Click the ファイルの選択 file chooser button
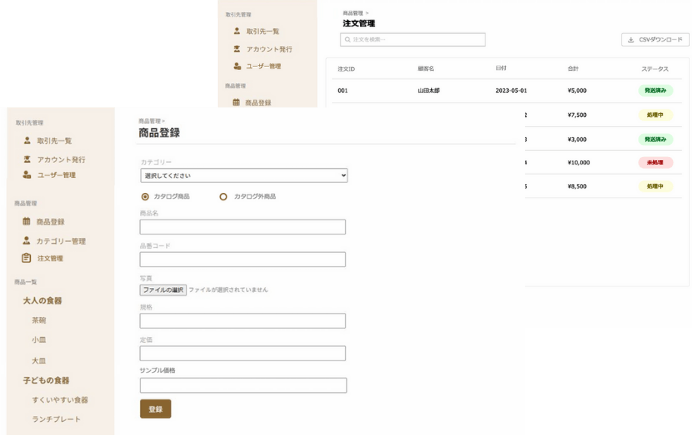 (163, 290)
